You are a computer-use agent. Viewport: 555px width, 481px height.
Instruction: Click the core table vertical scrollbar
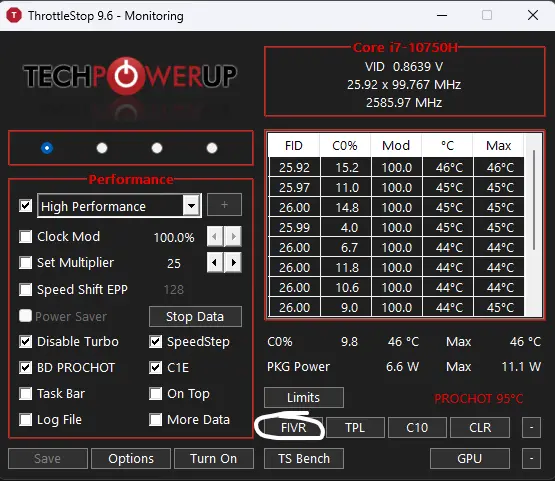click(534, 201)
